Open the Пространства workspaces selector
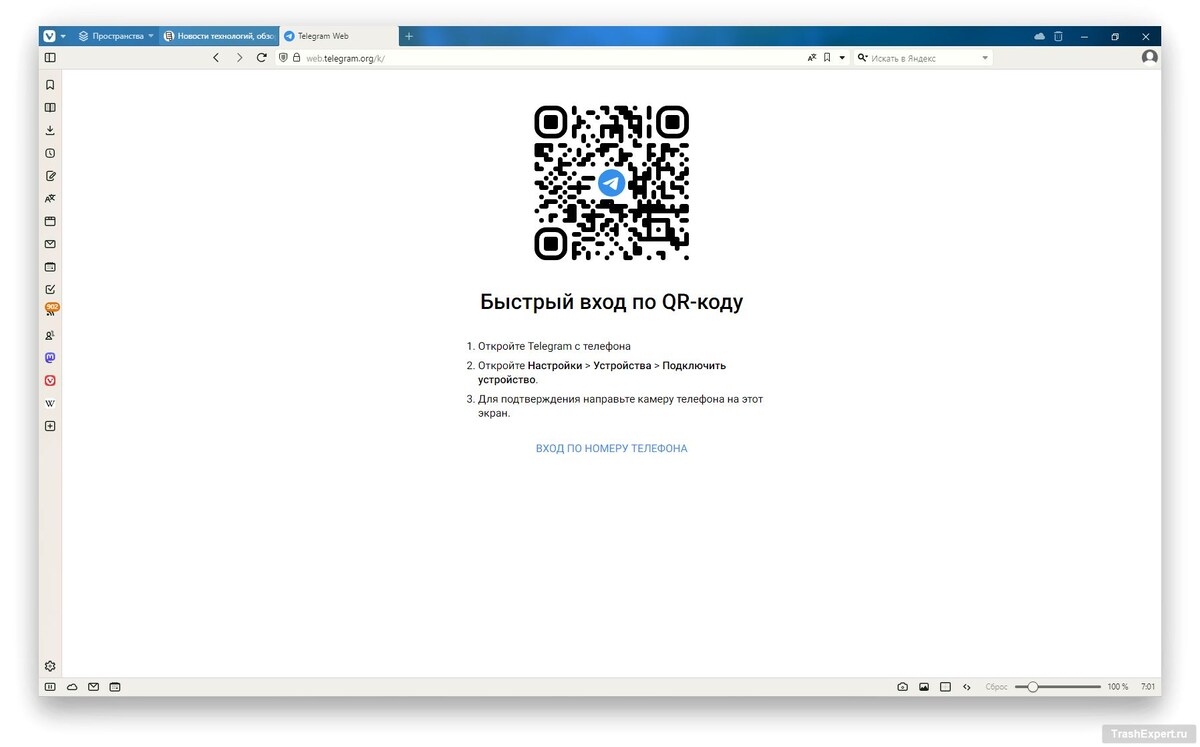The height and width of the screenshot is (747, 1200). 116,36
